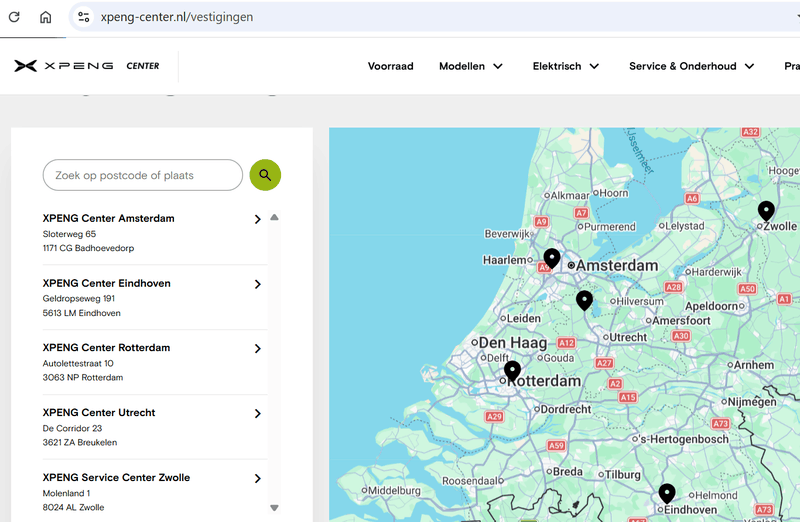Select the map pin at Rotterdam
The image size is (800, 522).
[x=512, y=370]
